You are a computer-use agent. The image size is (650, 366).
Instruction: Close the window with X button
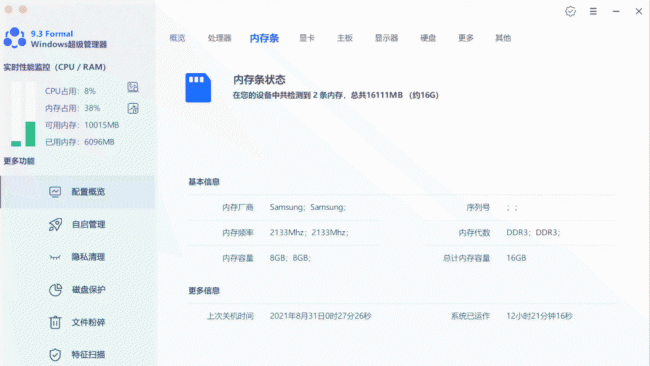click(x=639, y=11)
